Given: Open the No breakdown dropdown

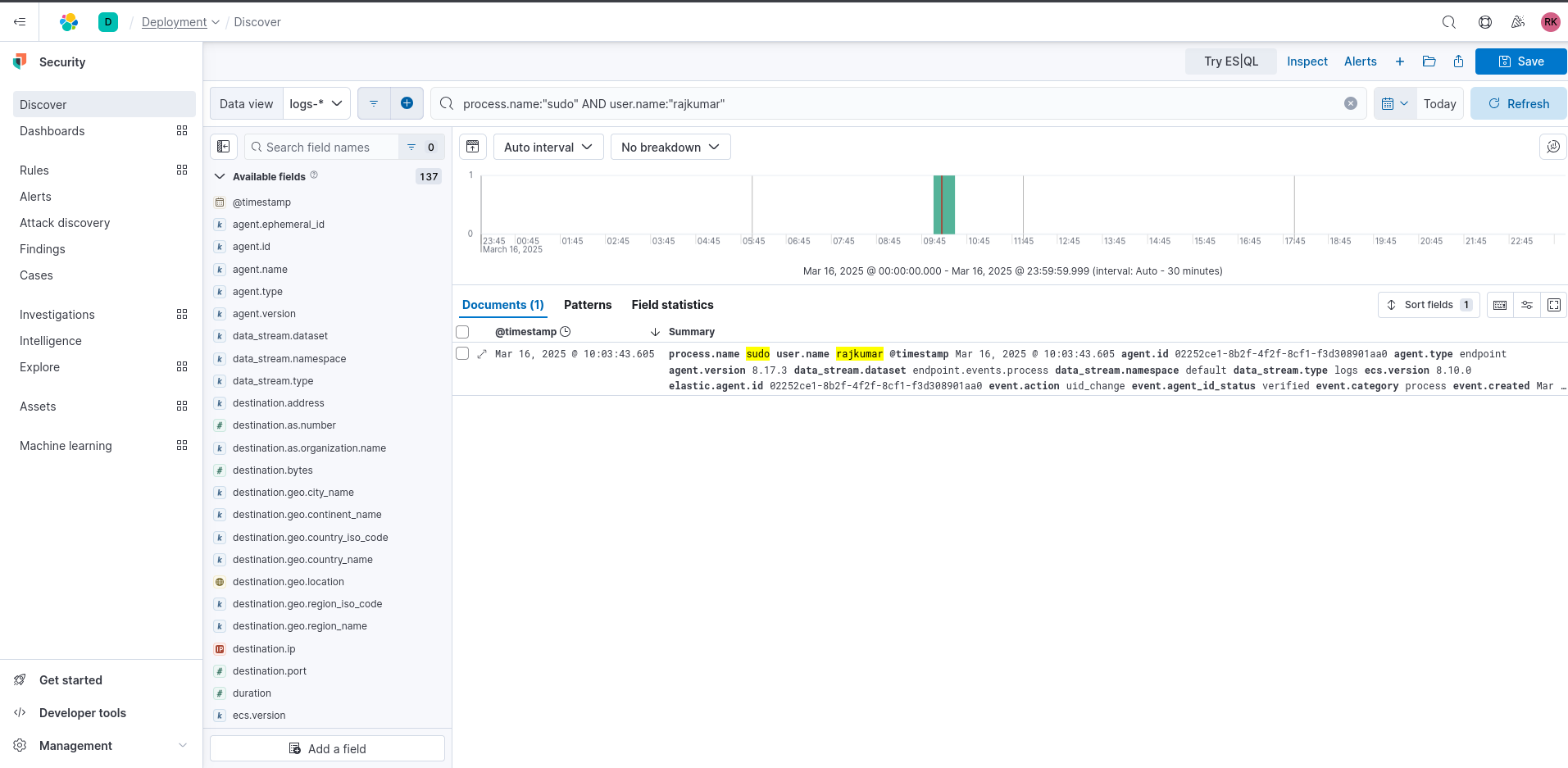Looking at the screenshot, I should pyautogui.click(x=670, y=147).
